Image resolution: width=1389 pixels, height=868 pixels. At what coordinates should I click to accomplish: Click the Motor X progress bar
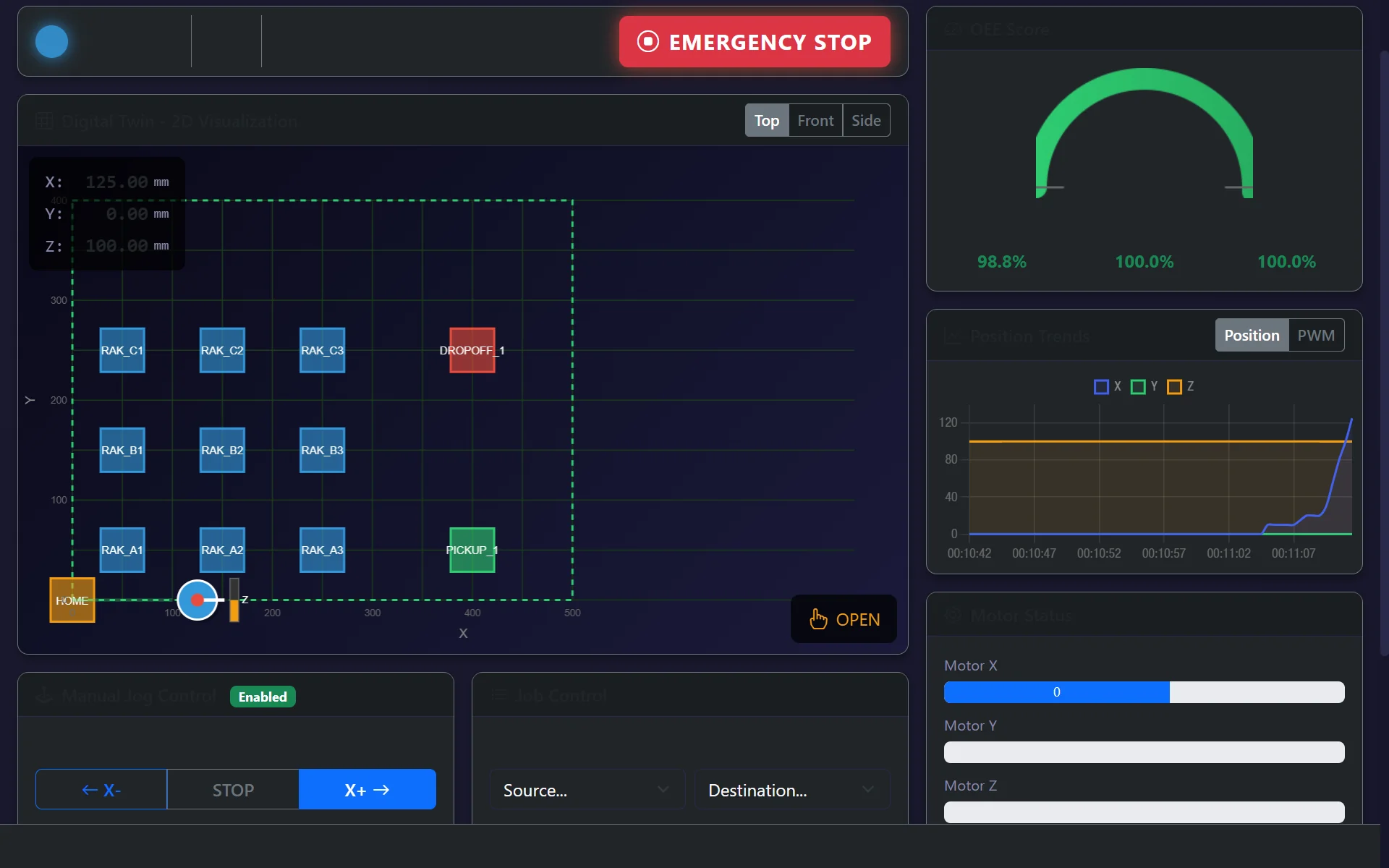(x=1144, y=692)
